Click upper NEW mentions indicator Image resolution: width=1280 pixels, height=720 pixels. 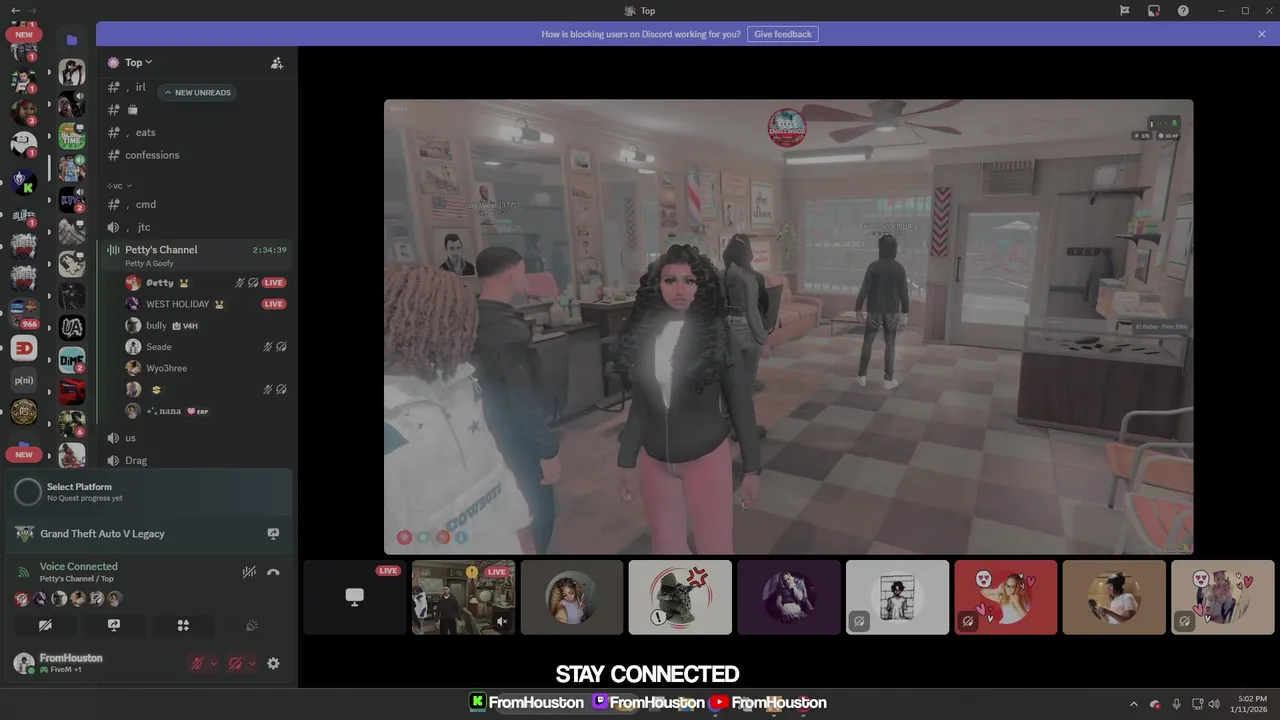(x=24, y=34)
